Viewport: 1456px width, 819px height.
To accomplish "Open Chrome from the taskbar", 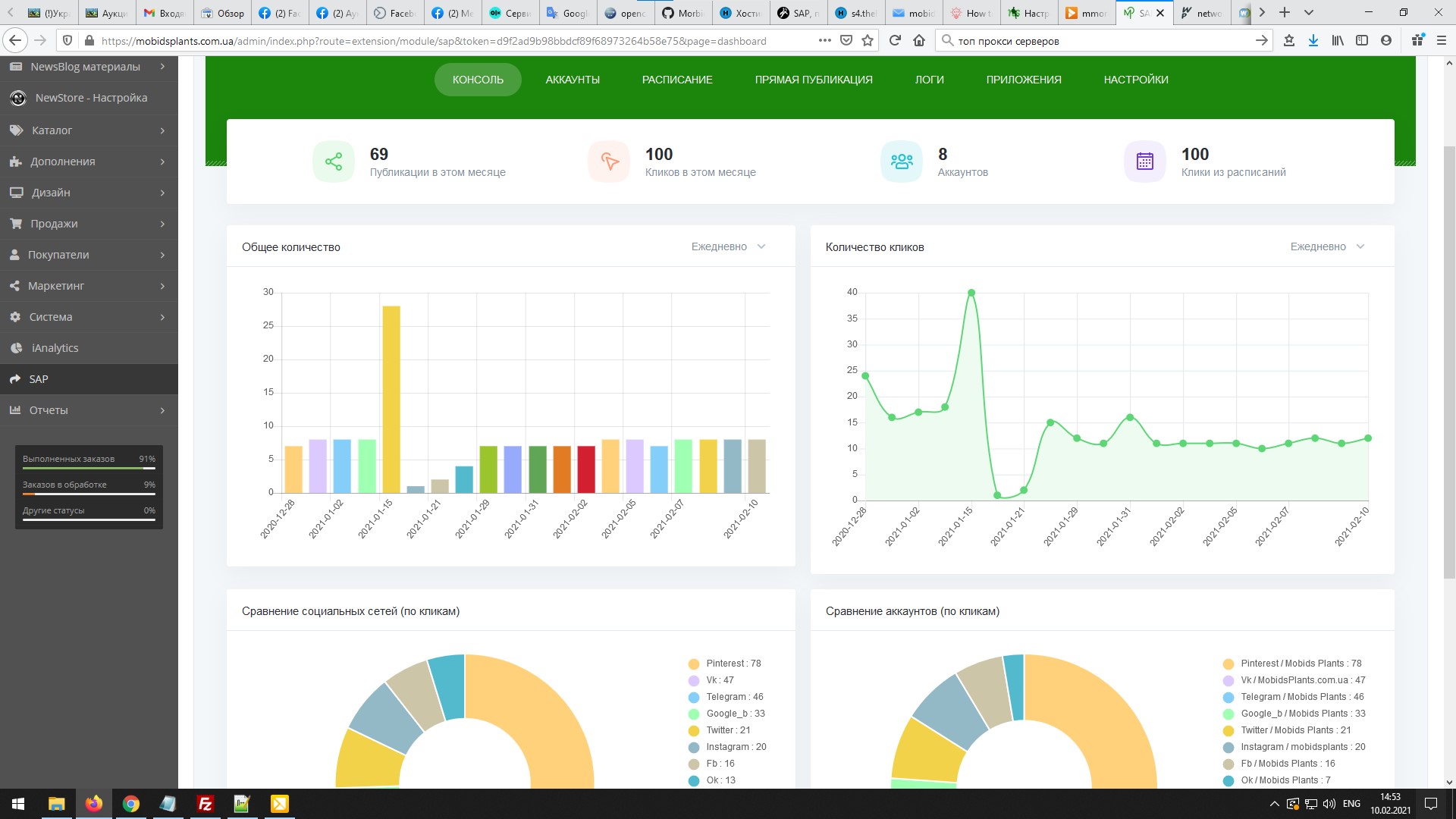I will 130,804.
